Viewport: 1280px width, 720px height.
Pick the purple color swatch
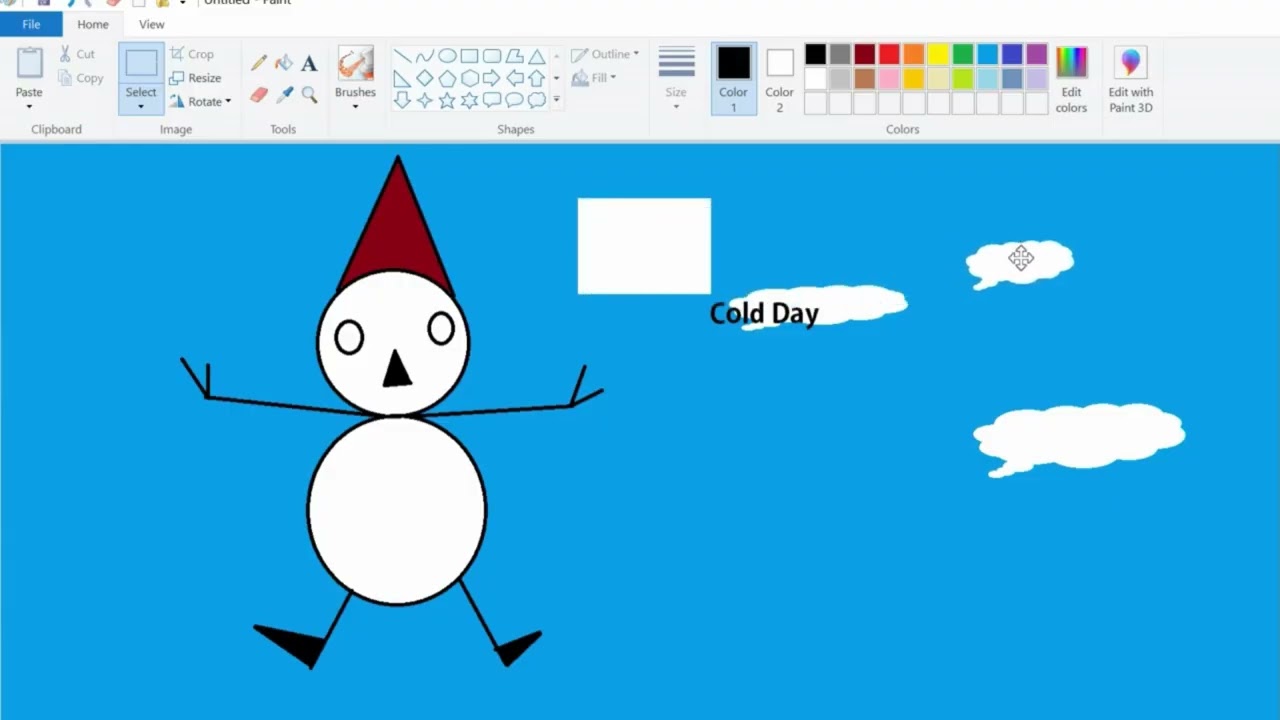click(1037, 54)
